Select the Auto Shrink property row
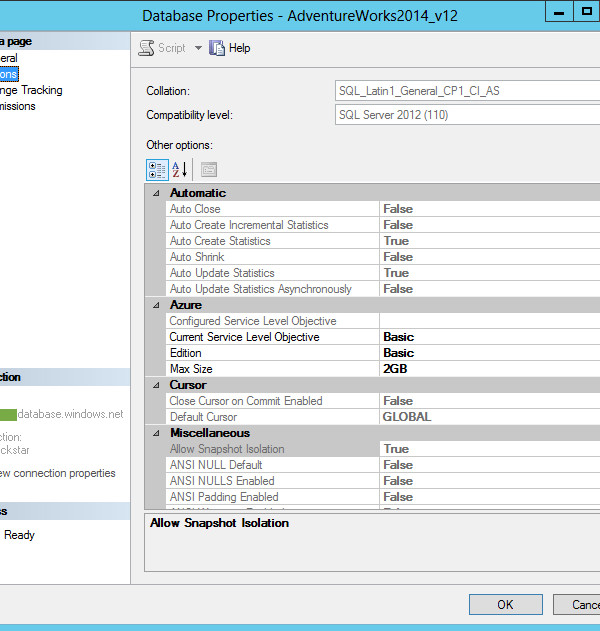 click(383, 257)
